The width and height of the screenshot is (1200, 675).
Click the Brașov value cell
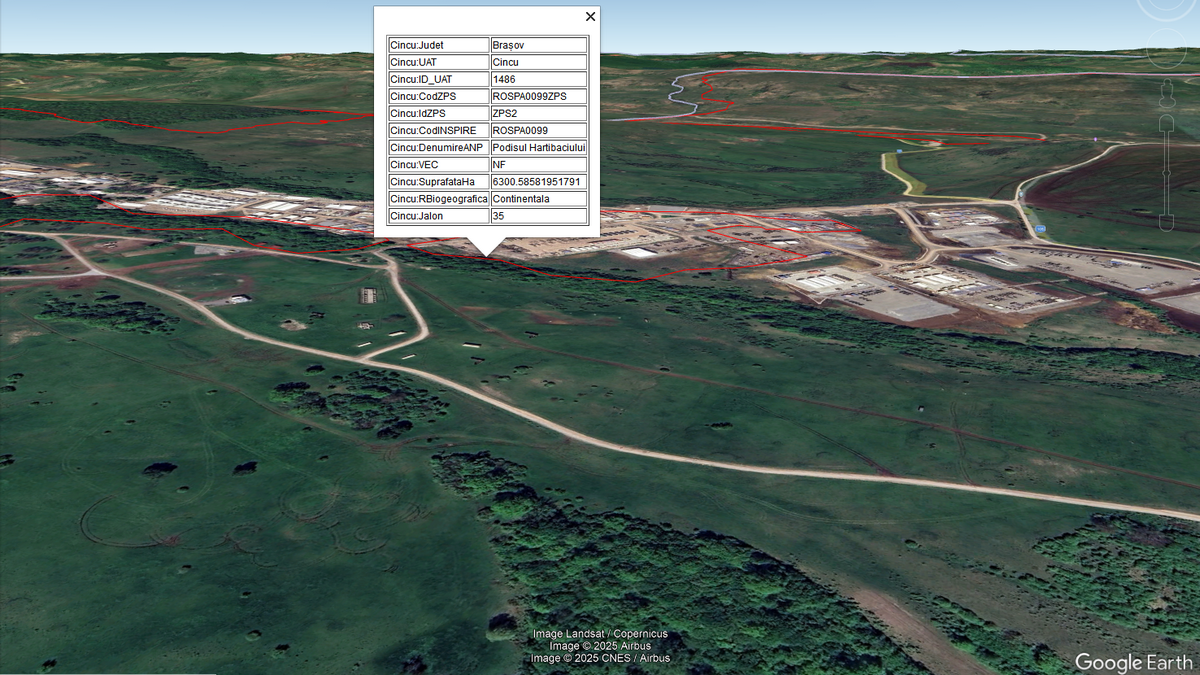click(538, 45)
